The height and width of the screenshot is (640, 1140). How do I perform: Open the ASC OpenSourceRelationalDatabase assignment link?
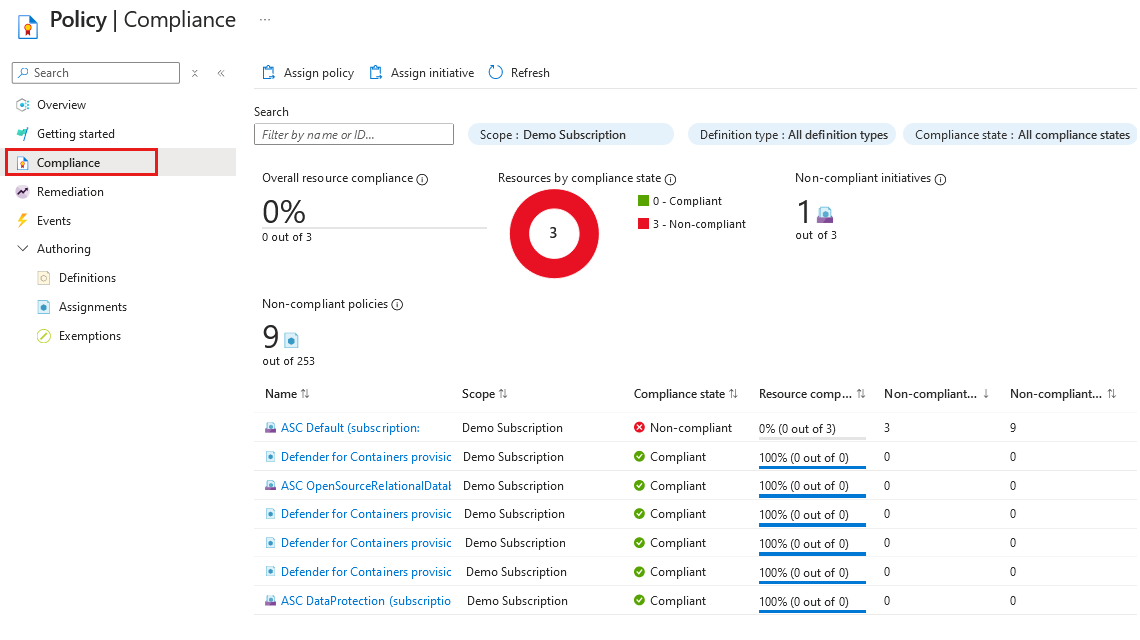[x=366, y=486]
